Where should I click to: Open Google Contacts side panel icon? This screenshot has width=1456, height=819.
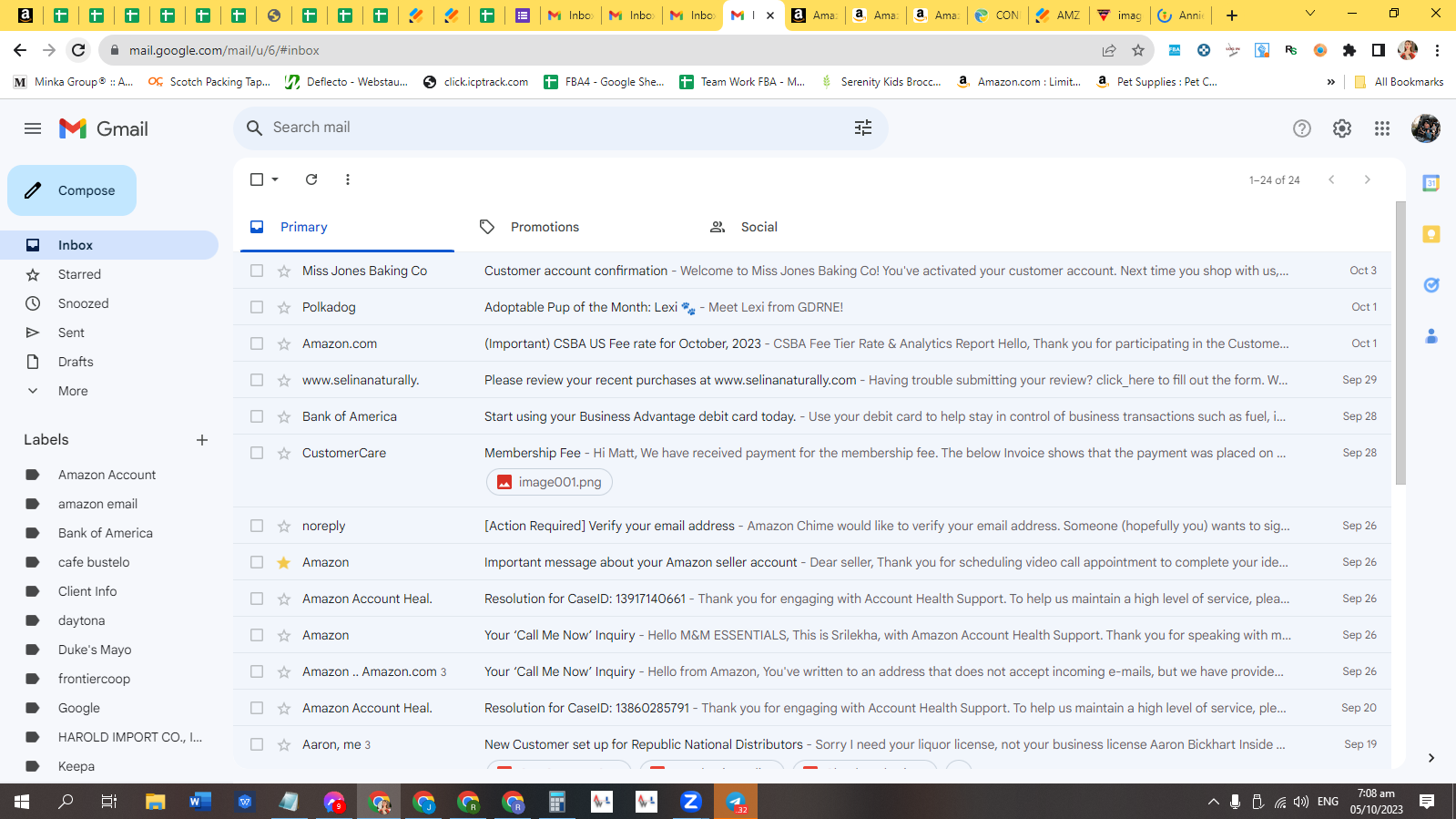coord(1431,336)
